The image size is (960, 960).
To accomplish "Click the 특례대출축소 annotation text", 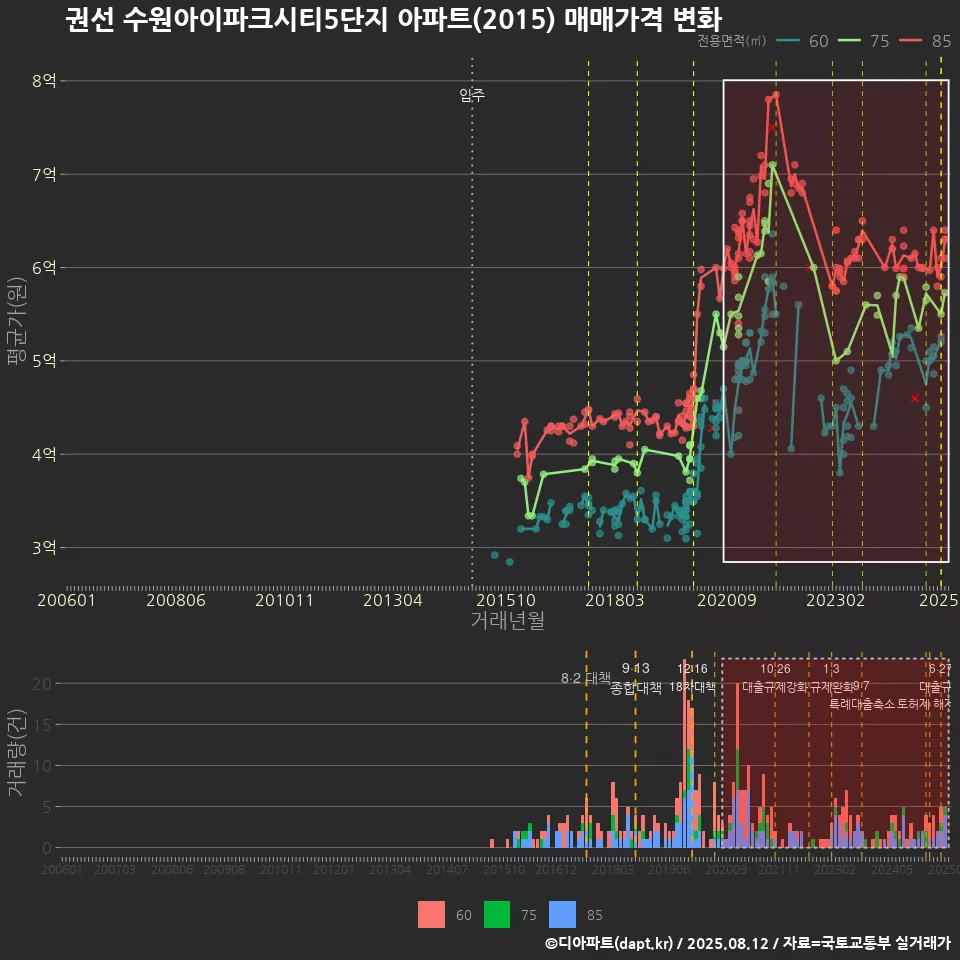I will tap(862, 704).
